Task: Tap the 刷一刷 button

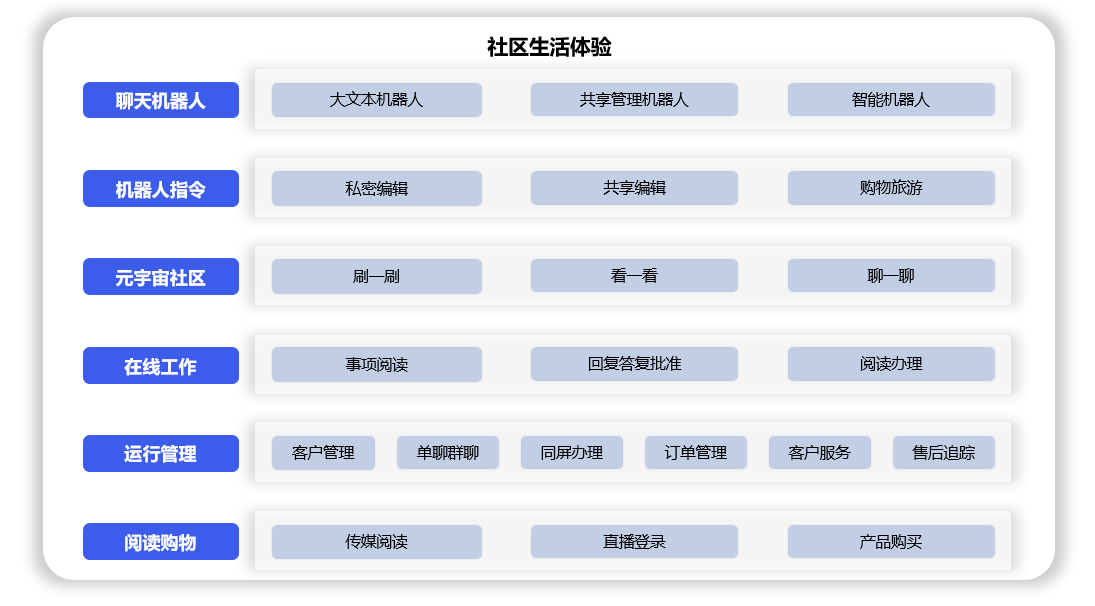Action: pos(376,276)
